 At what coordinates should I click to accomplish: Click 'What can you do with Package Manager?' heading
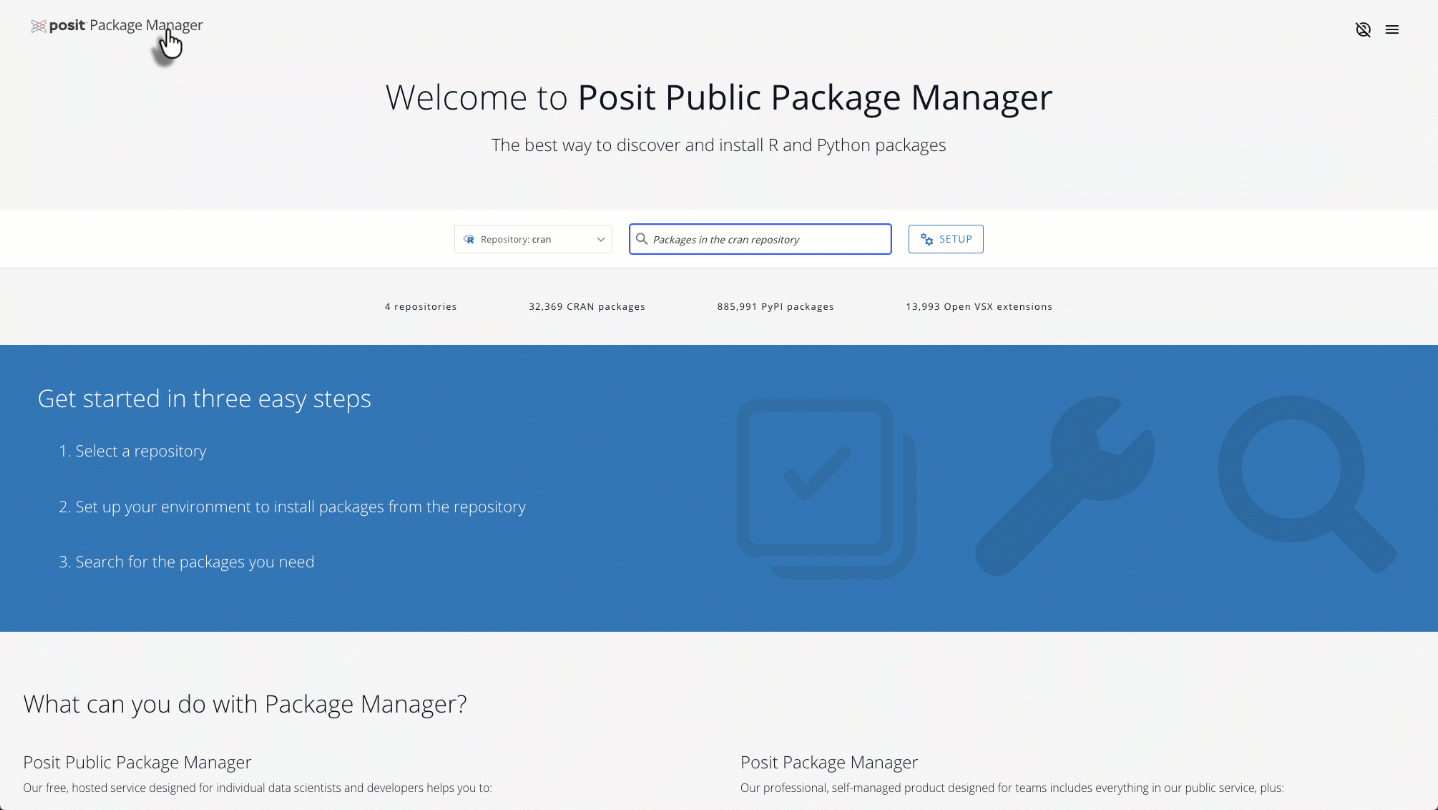(x=245, y=704)
